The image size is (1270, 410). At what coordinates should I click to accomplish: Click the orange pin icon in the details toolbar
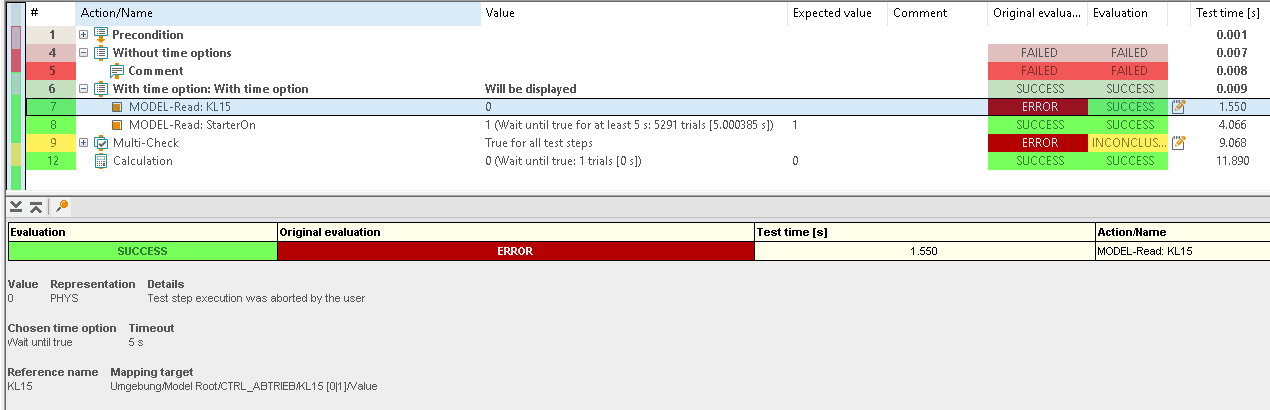pos(62,206)
